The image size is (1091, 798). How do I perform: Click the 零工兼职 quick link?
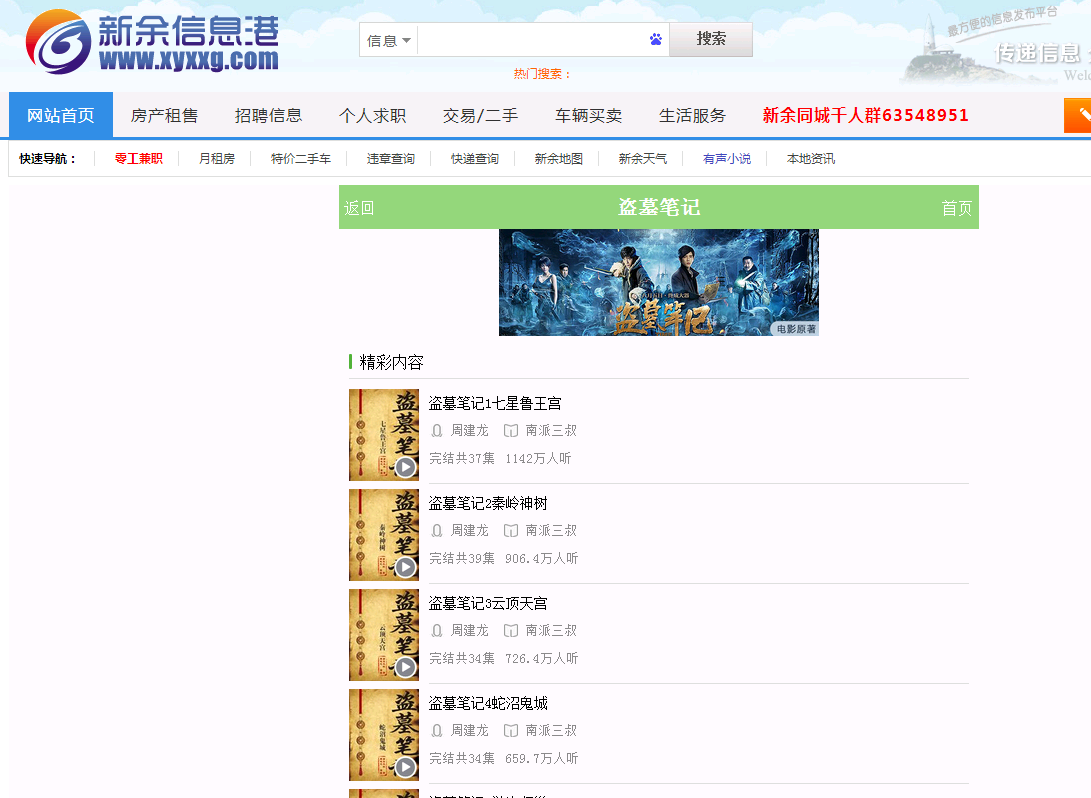pyautogui.click(x=138, y=159)
